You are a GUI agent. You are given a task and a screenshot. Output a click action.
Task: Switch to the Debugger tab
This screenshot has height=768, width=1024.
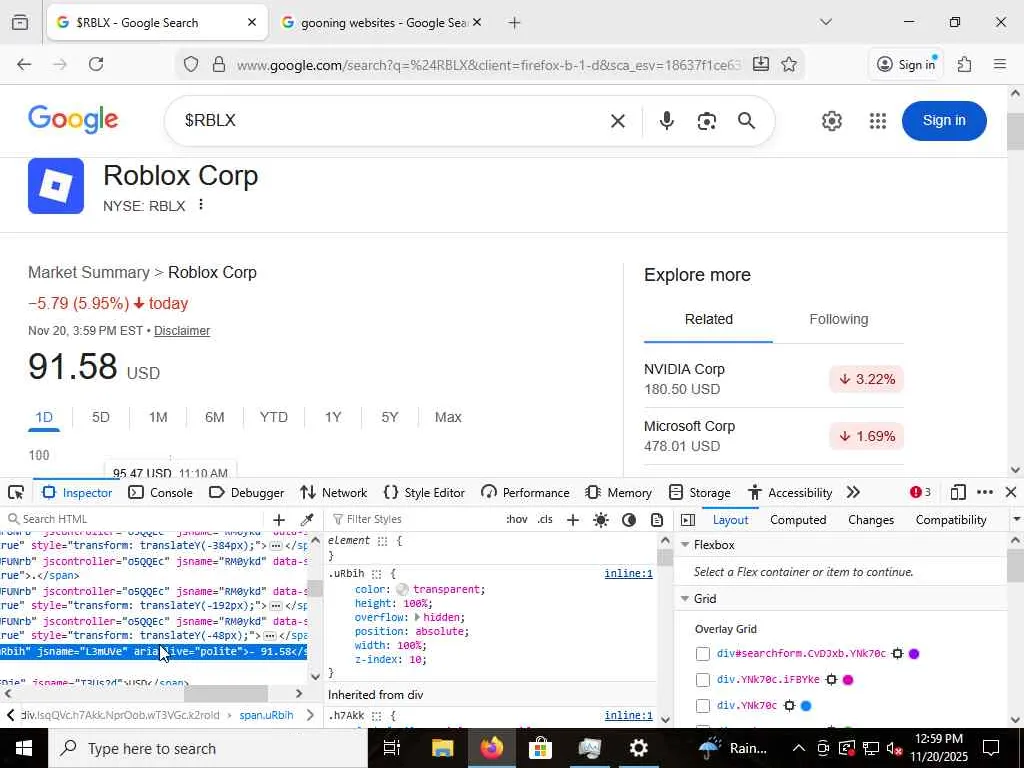click(246, 492)
